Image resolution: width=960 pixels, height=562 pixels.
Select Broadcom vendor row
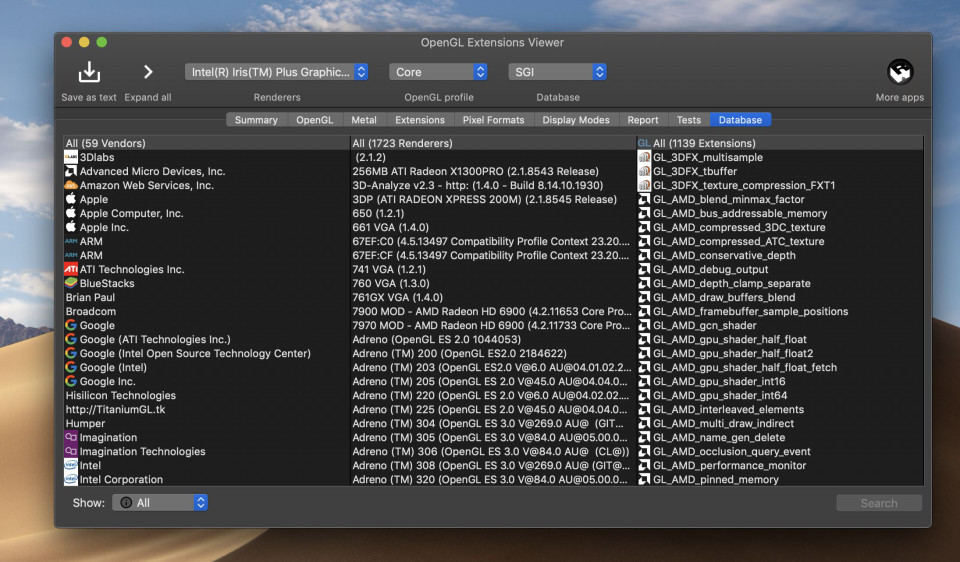coord(206,312)
